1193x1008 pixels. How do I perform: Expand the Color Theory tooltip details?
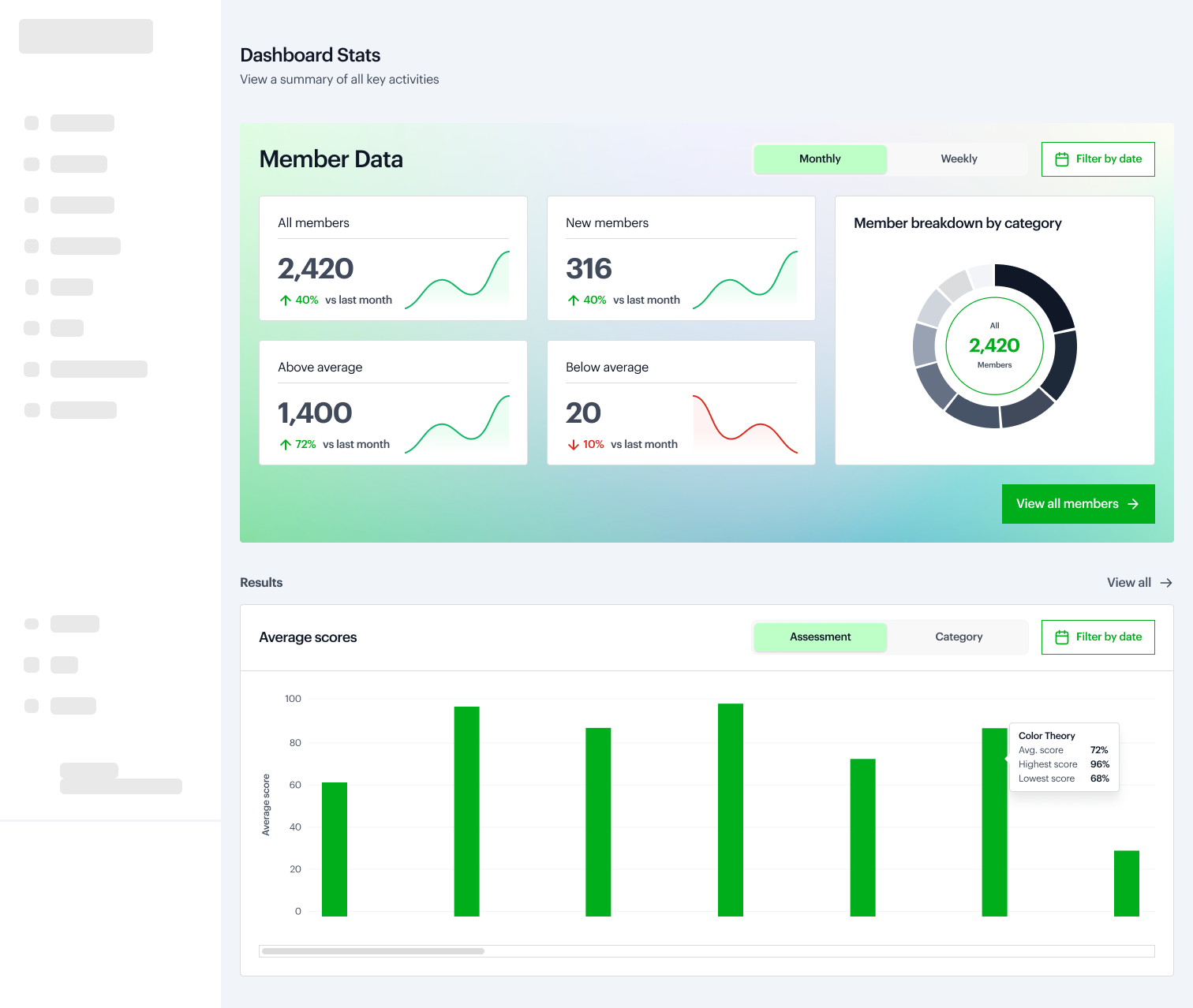[x=1064, y=756]
